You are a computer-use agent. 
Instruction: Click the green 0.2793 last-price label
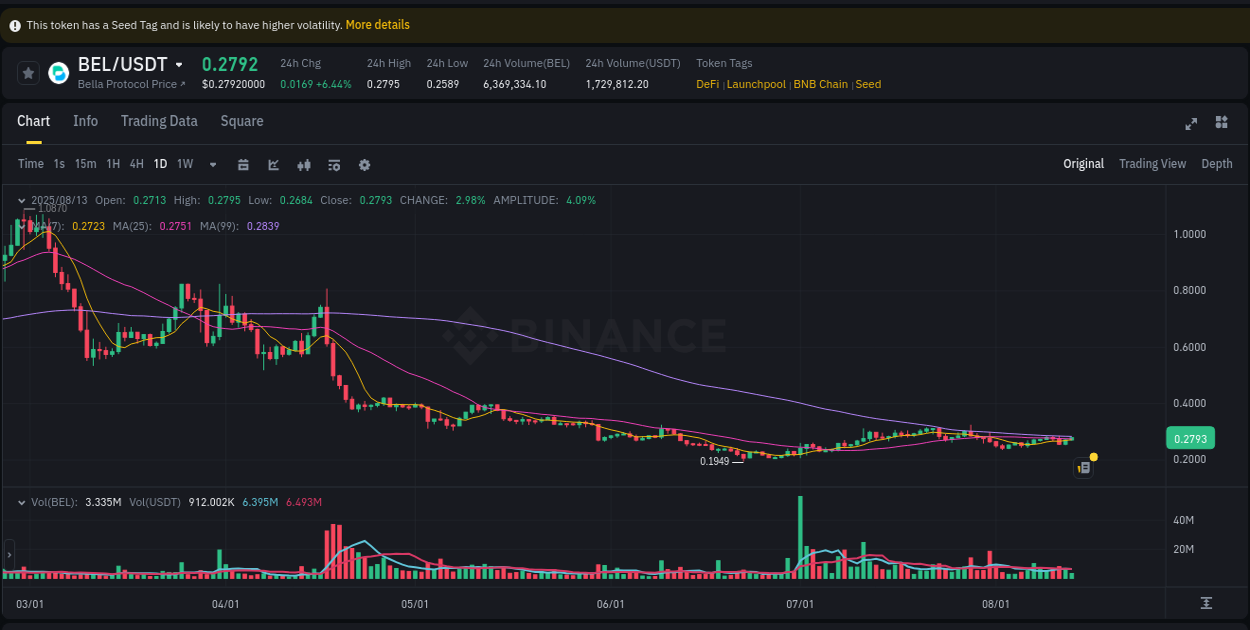1189,438
